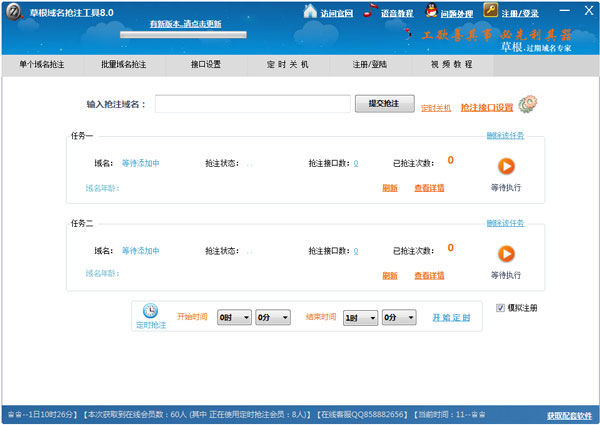This screenshot has width=600, height=425.
Task: Click 等待执行 label under 任务一 play button
Action: pos(506,187)
